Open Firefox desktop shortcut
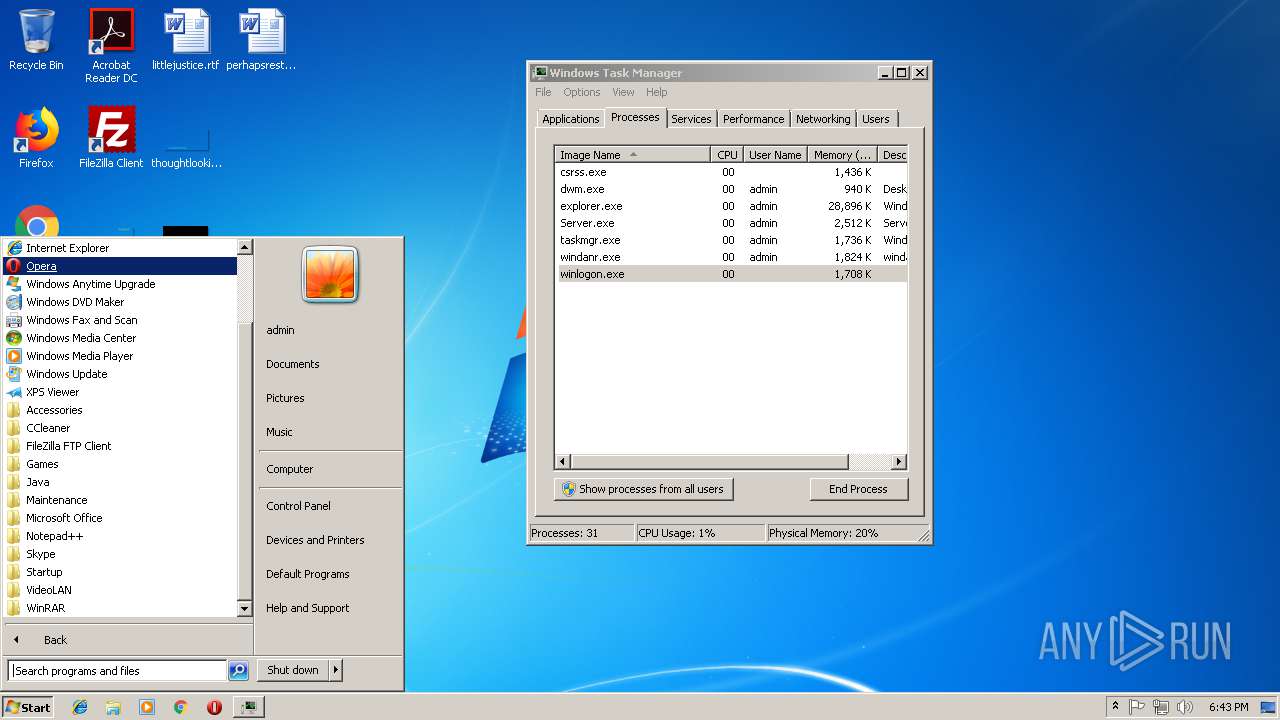Image resolution: width=1280 pixels, height=720 pixels. 36,138
